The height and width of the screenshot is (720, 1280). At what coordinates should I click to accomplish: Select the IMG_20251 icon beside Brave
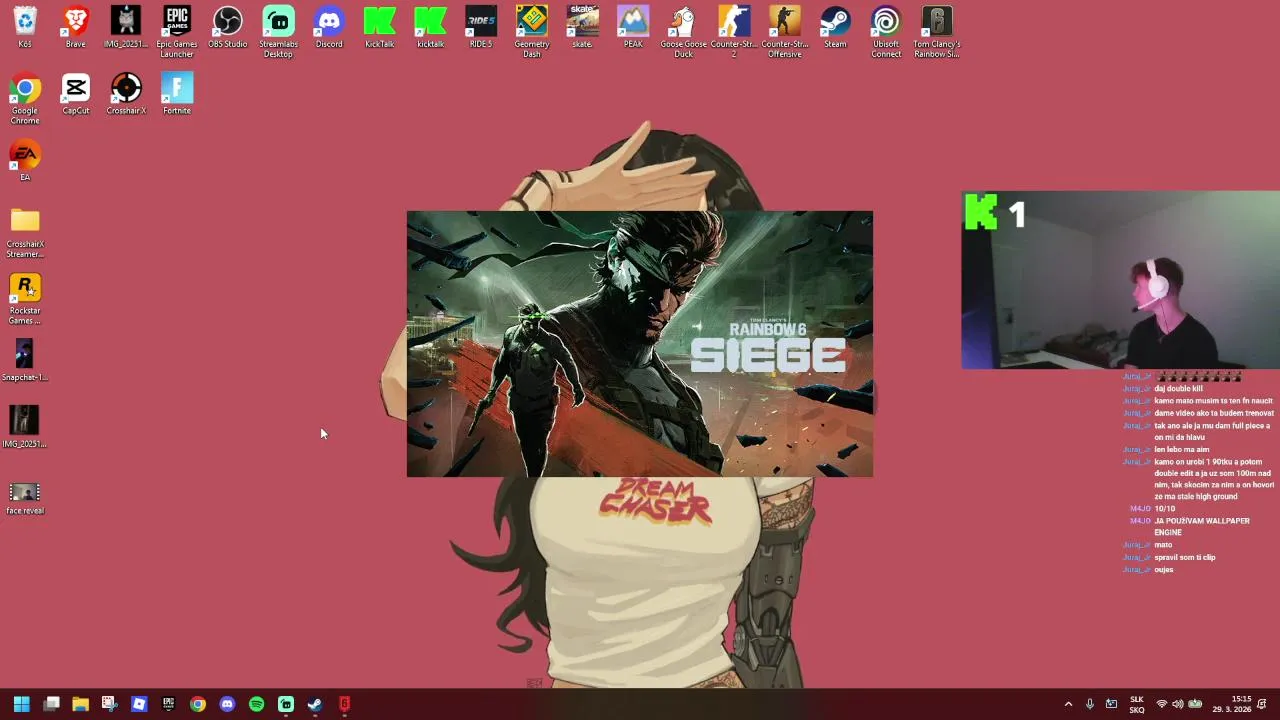126,27
